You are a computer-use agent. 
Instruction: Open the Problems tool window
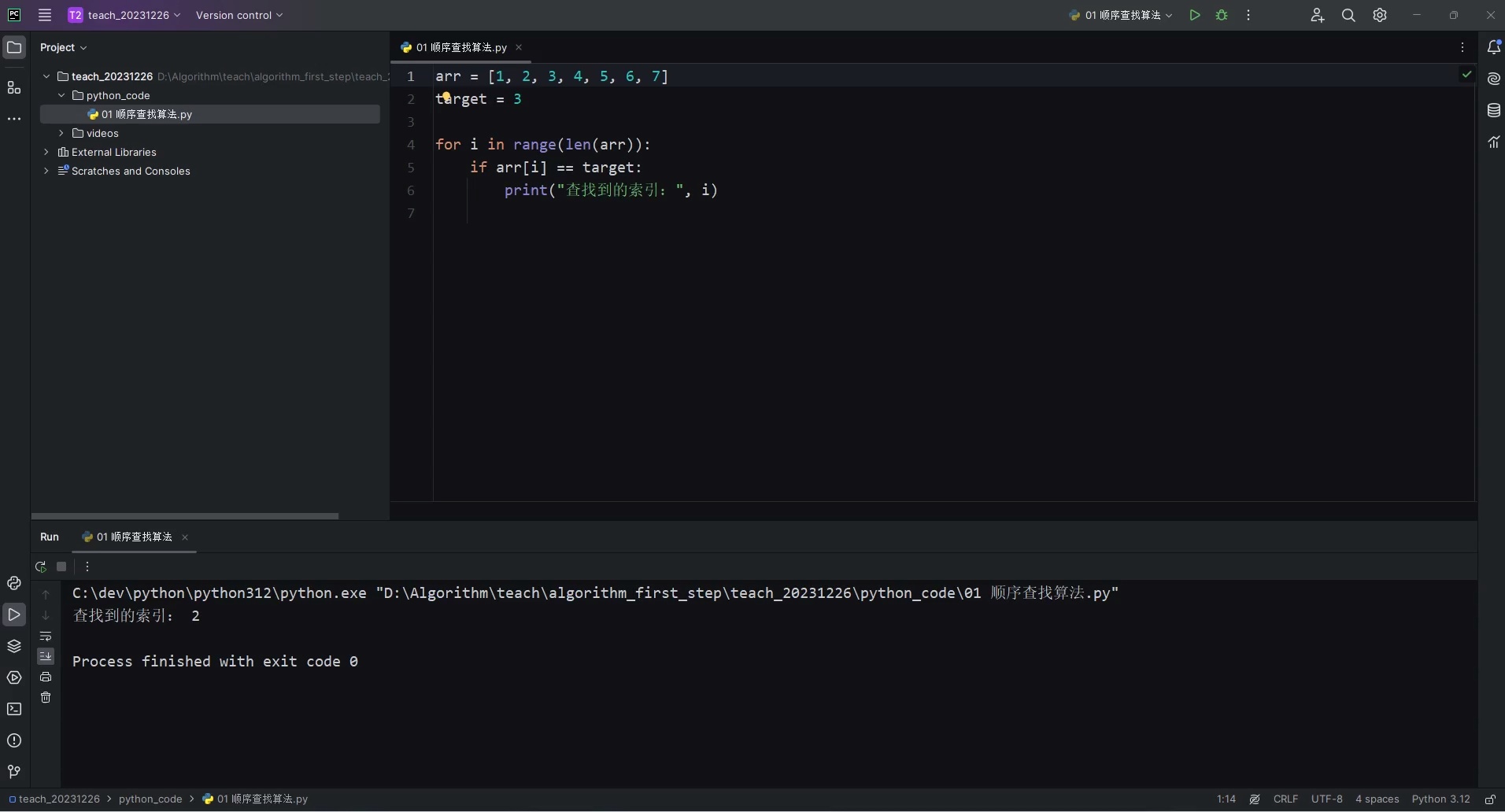13,740
